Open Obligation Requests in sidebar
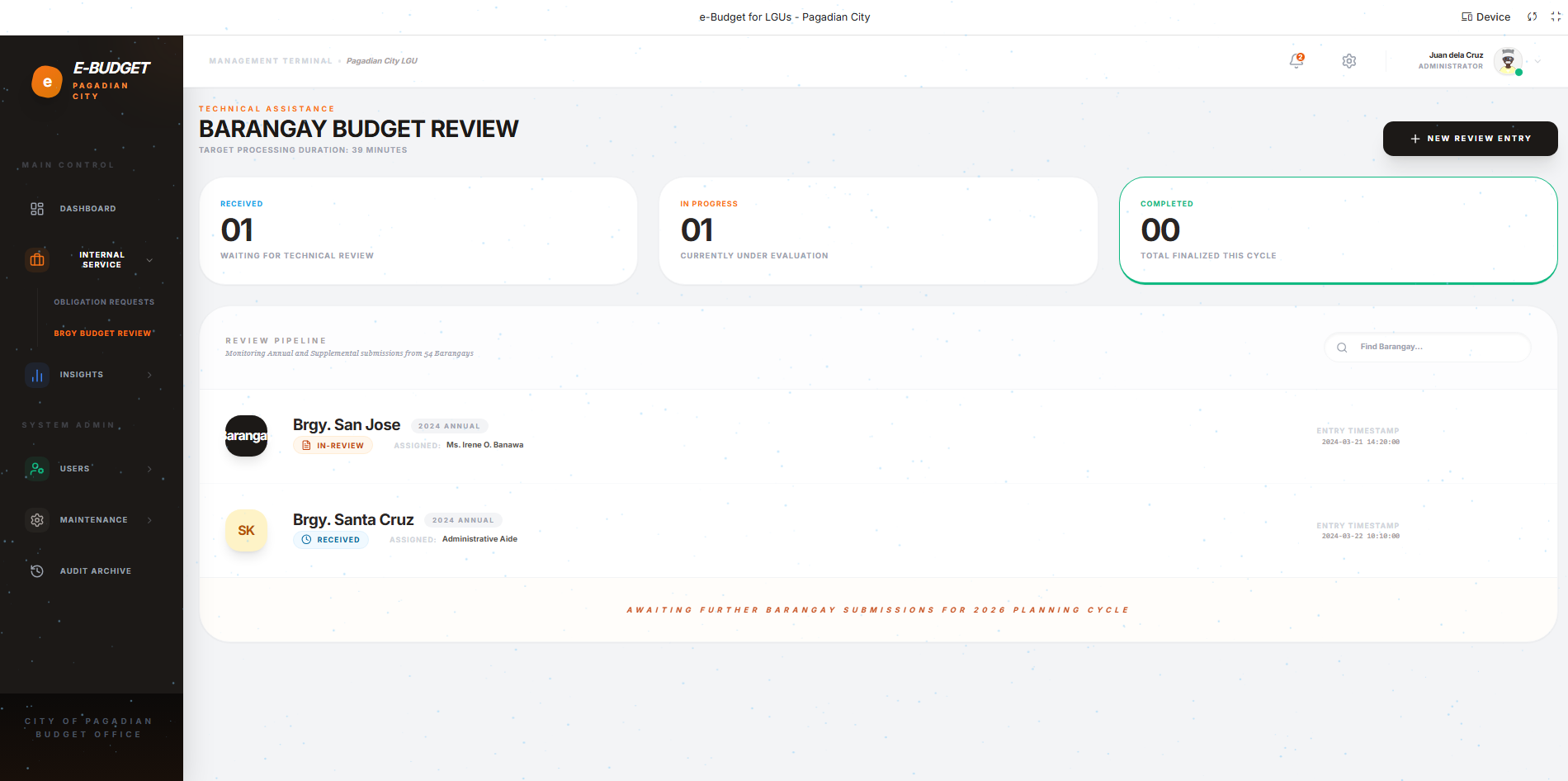1568x781 pixels. 104,302
